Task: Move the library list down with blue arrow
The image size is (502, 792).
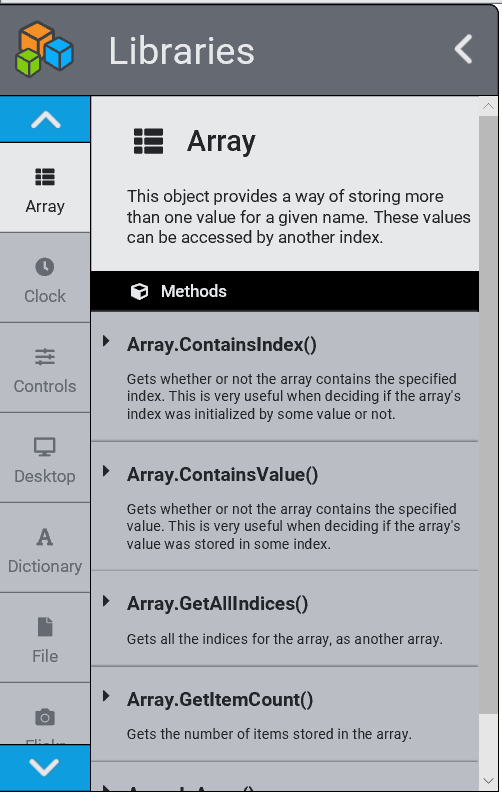Action: 45,768
